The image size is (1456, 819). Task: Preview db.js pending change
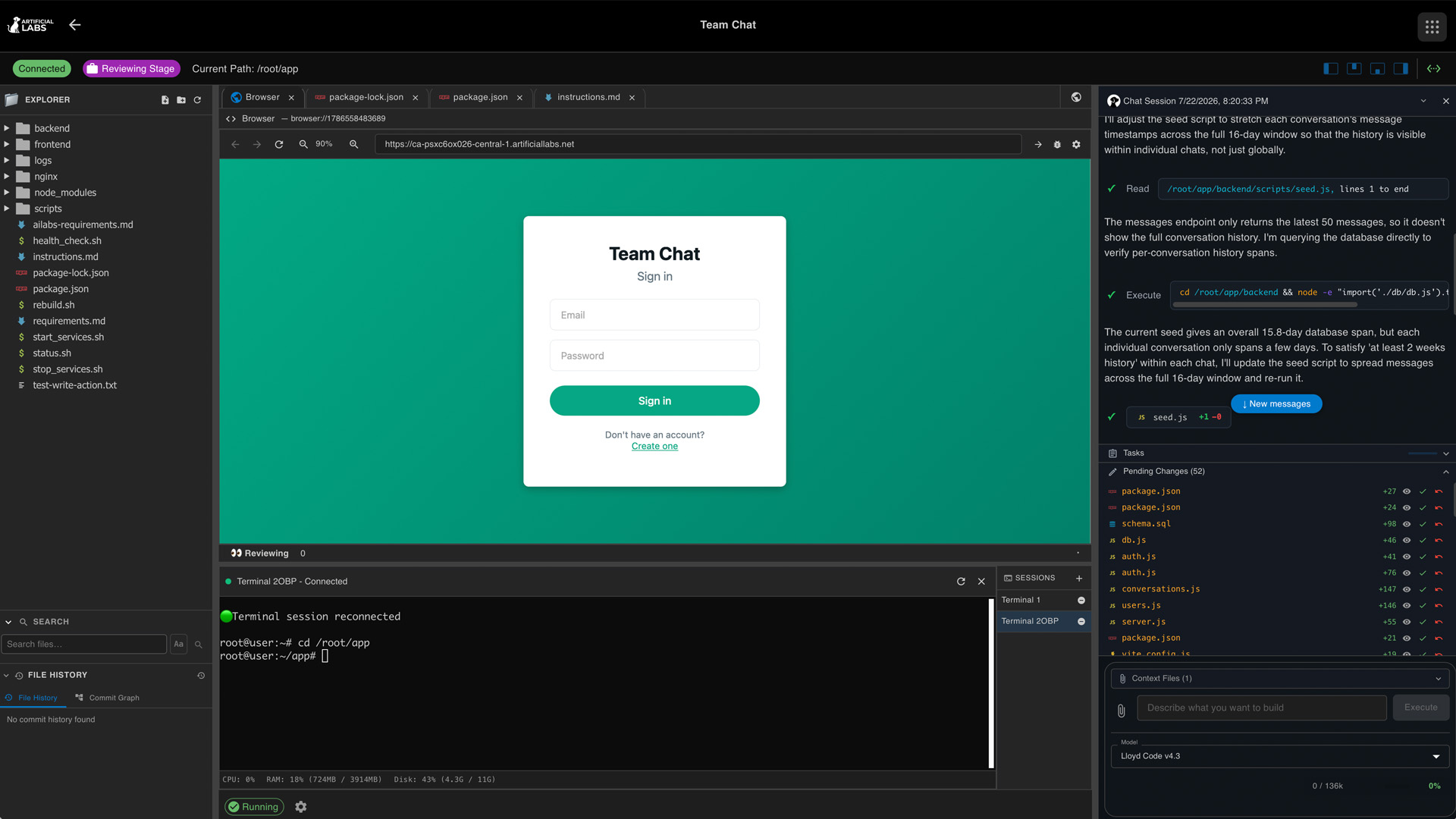[x=1407, y=541]
